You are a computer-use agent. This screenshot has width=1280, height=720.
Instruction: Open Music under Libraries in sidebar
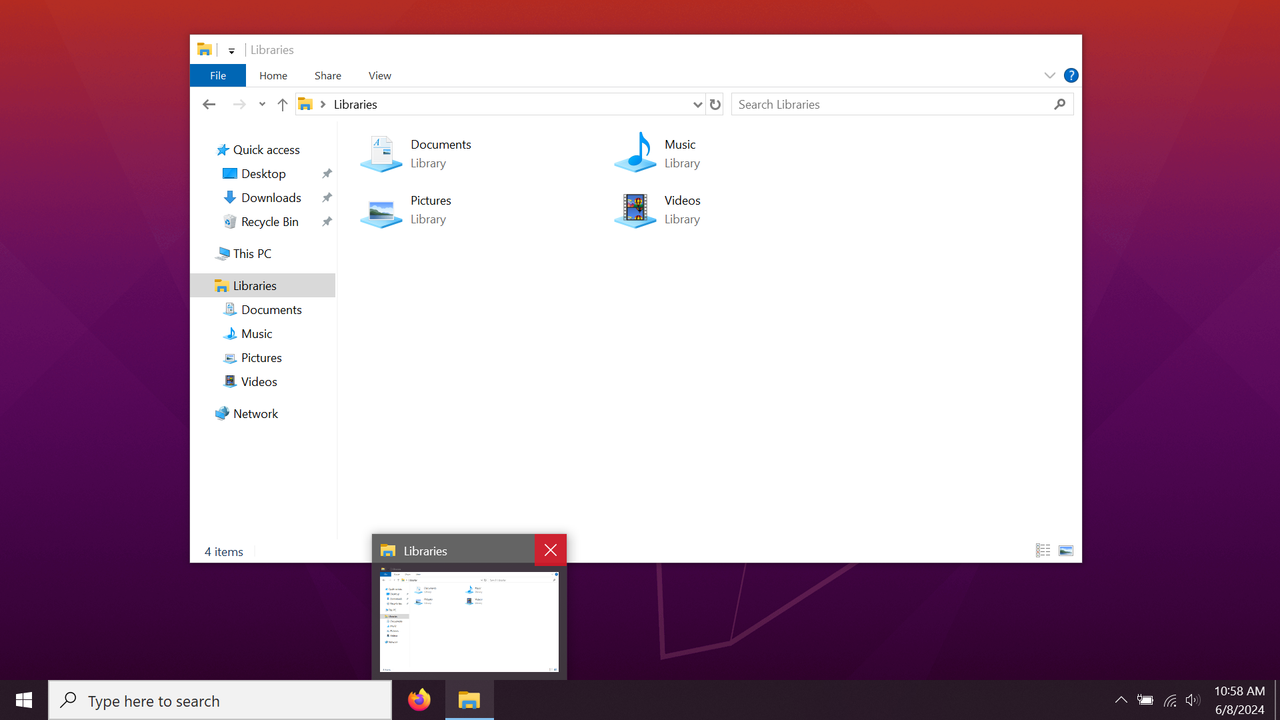click(x=256, y=334)
